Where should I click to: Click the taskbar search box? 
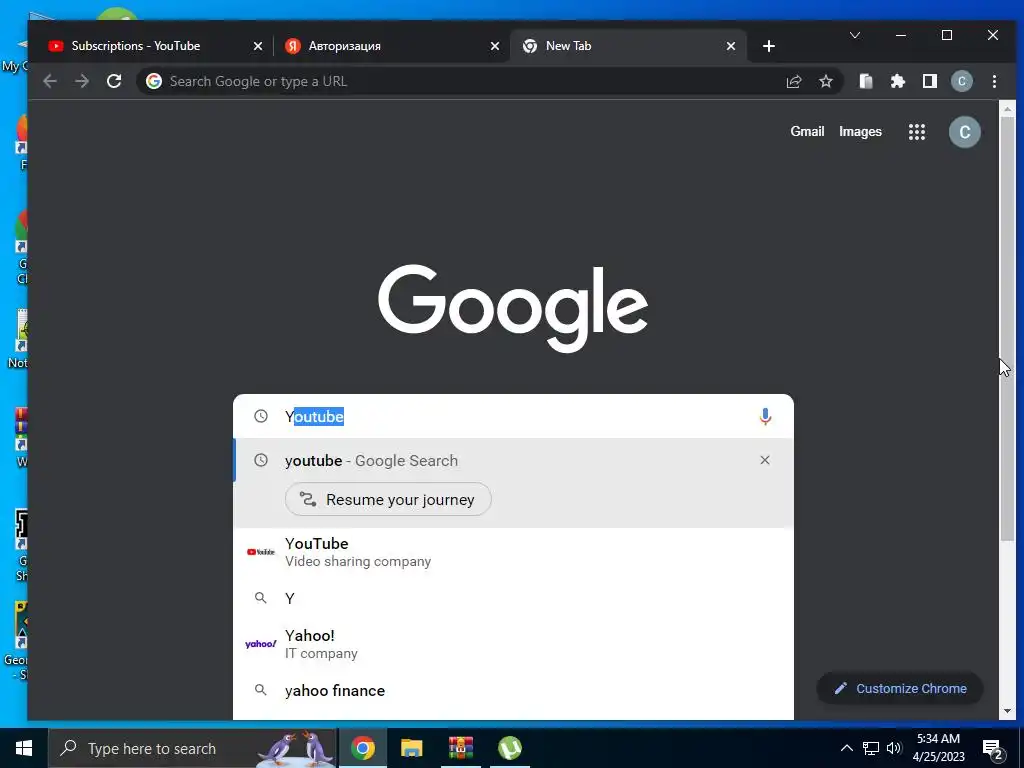[192, 748]
